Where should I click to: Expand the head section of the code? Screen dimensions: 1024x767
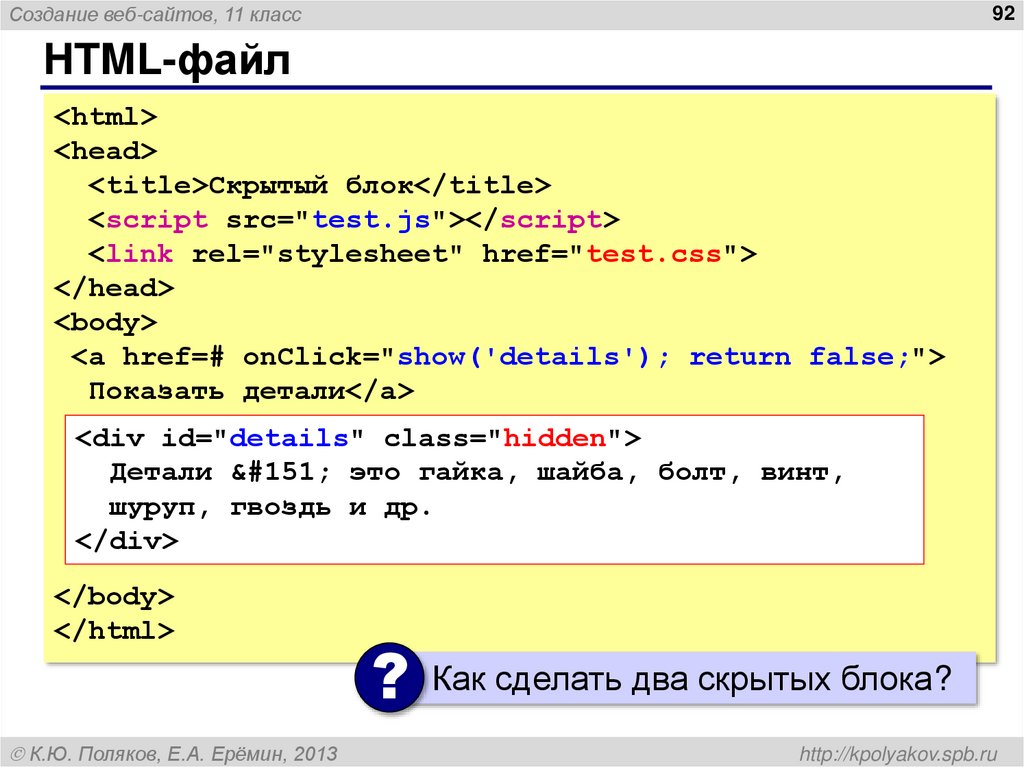click(105, 149)
